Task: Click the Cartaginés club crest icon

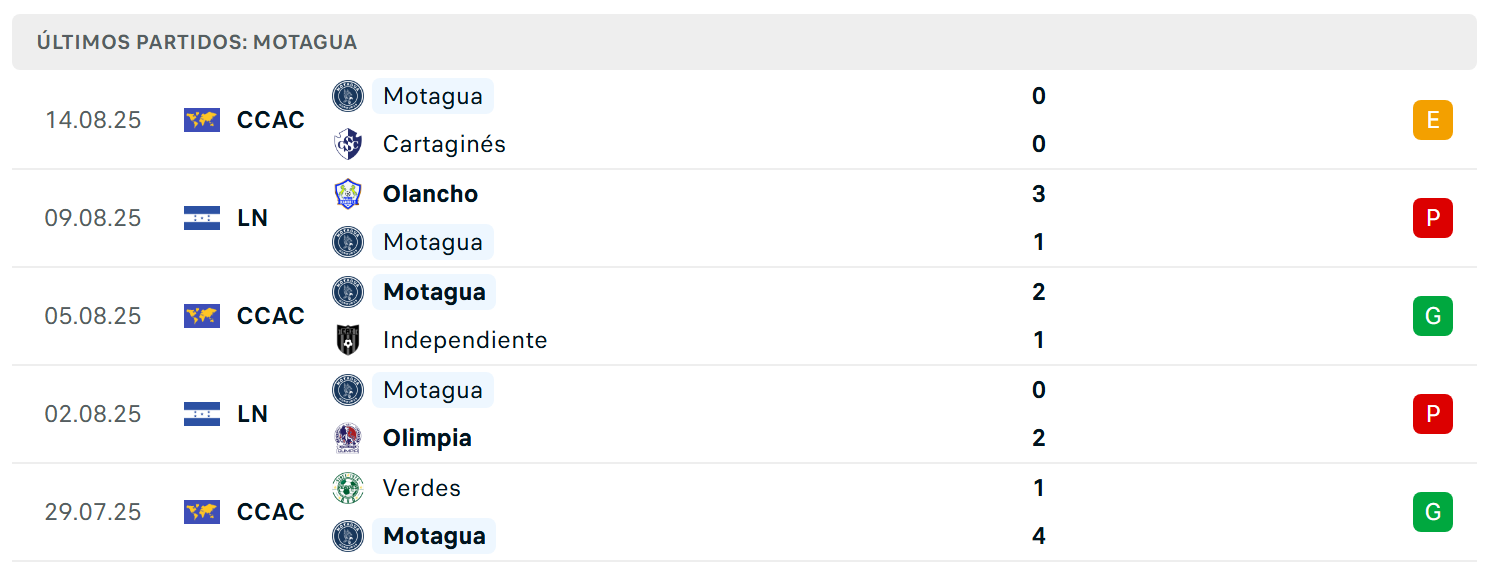Action: click(x=348, y=144)
